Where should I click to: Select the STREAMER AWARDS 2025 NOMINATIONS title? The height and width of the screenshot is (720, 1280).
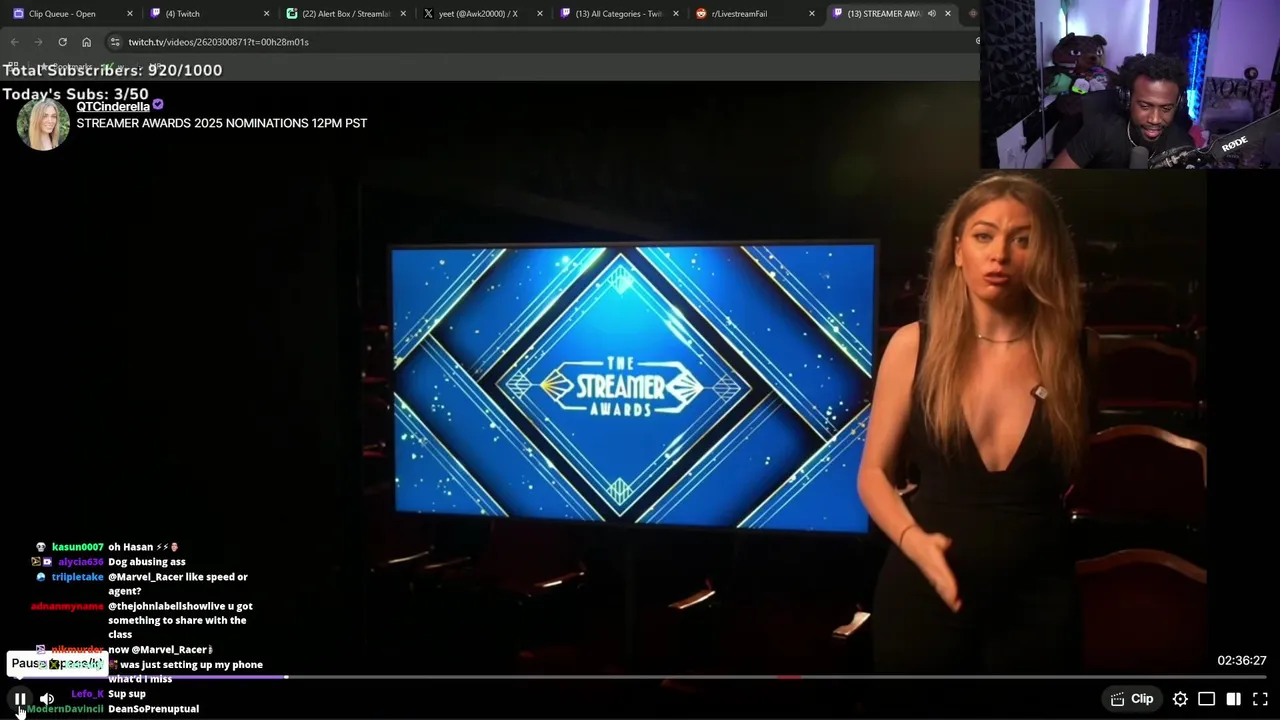(222, 123)
